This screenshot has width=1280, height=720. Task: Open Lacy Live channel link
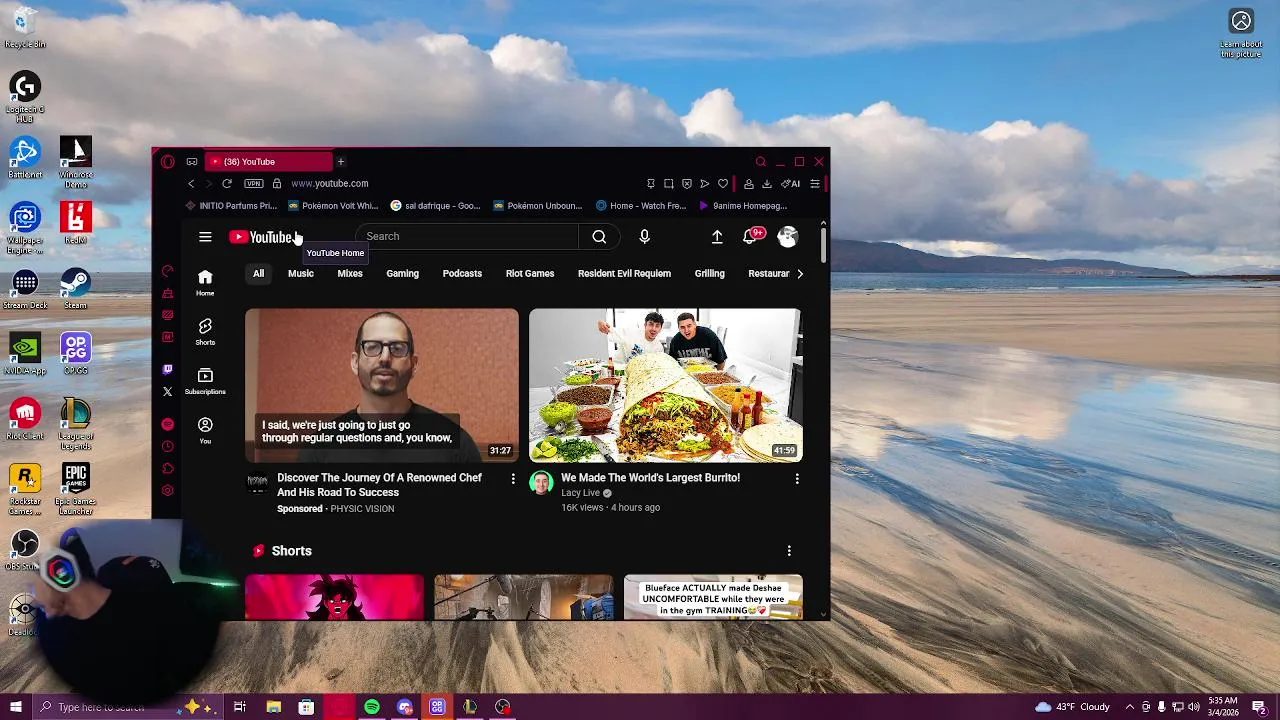(x=581, y=493)
